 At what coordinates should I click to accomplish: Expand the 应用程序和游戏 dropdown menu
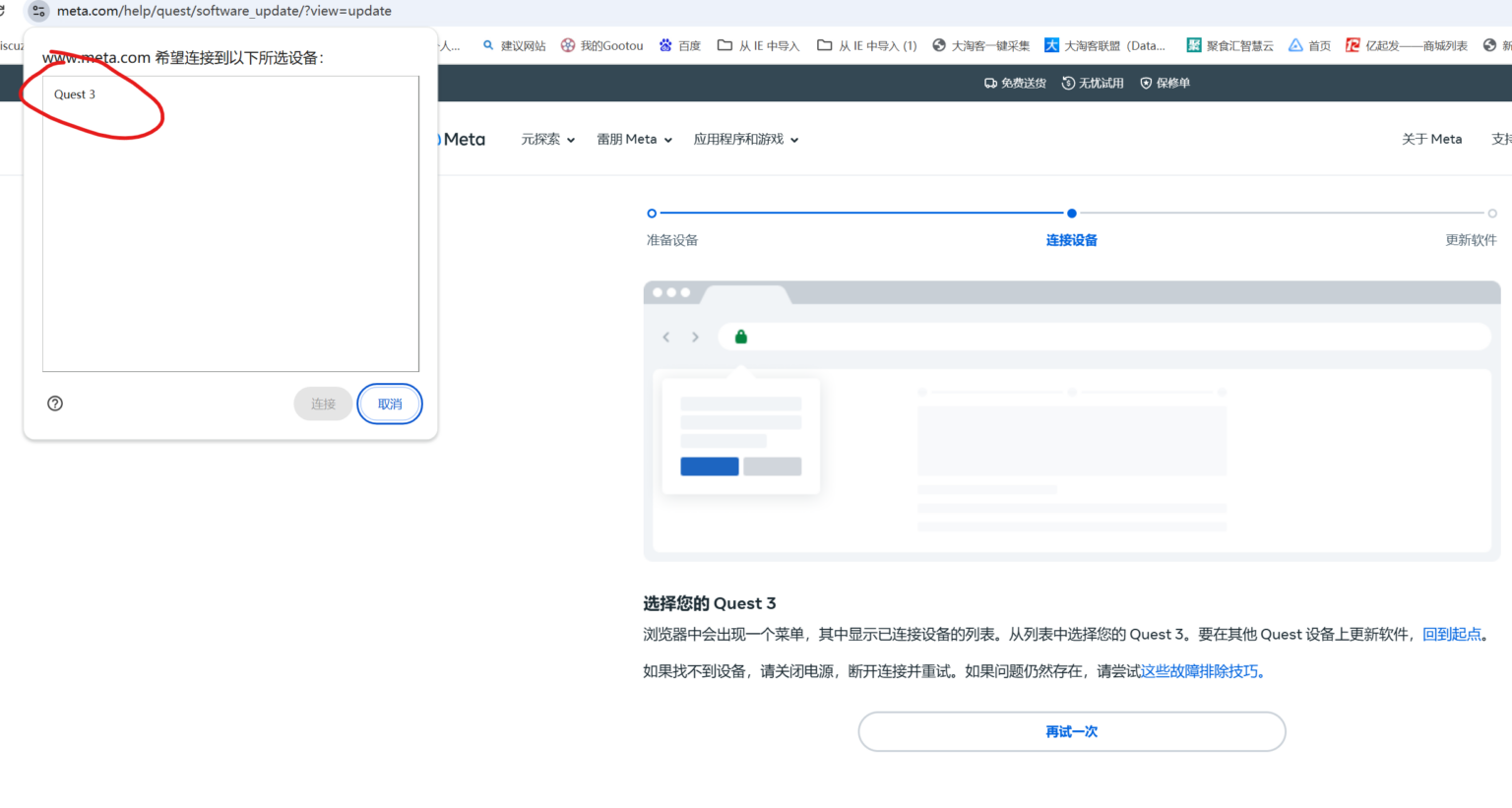coord(746,140)
